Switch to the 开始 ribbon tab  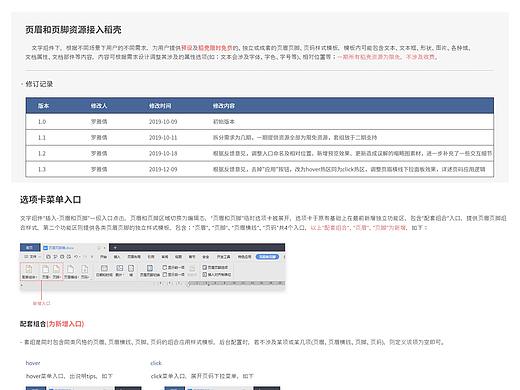pos(103,257)
